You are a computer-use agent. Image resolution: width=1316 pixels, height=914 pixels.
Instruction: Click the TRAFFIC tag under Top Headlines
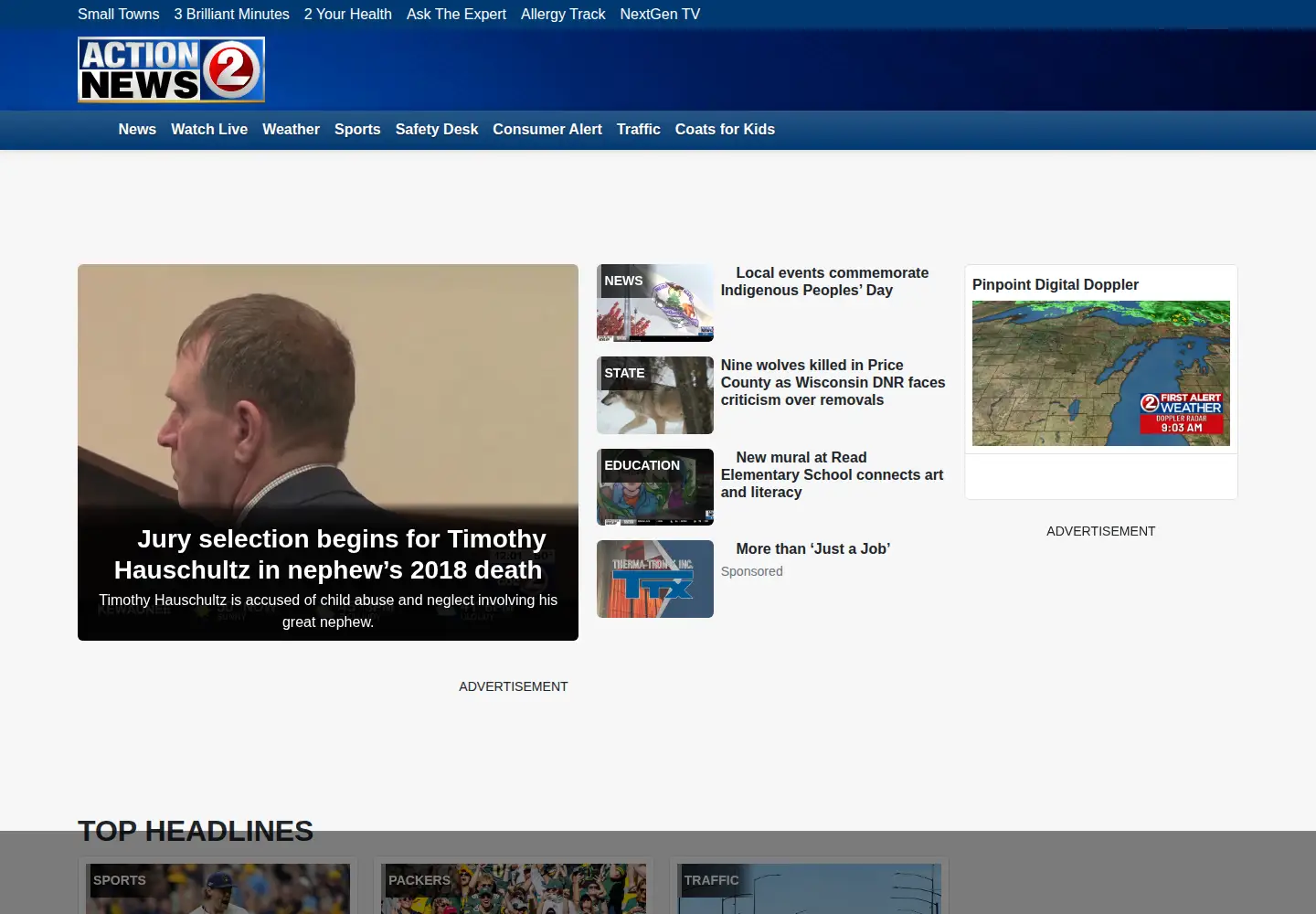click(711, 880)
